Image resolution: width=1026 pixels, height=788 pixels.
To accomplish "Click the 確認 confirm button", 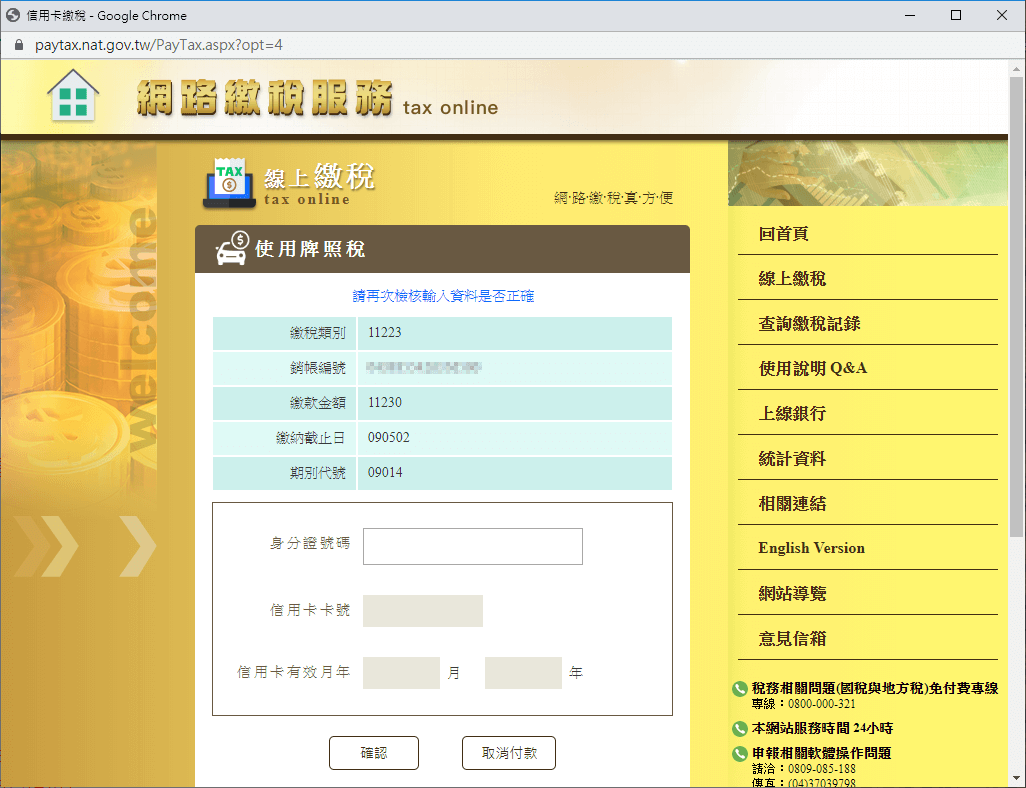I will [x=374, y=753].
